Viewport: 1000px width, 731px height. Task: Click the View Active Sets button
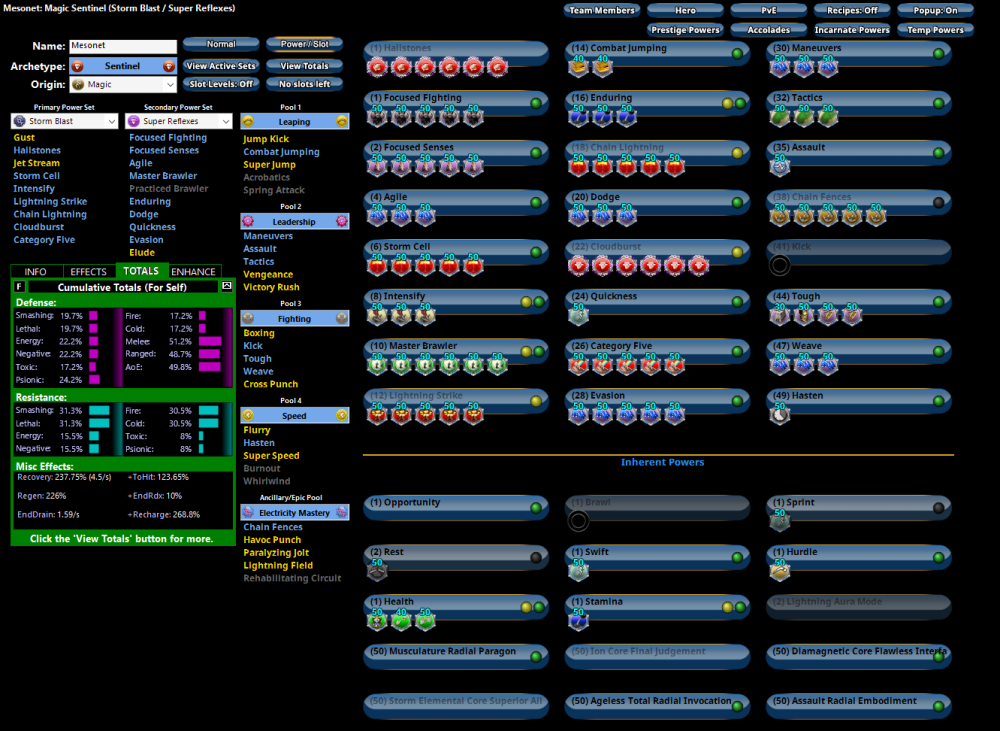[x=222, y=66]
